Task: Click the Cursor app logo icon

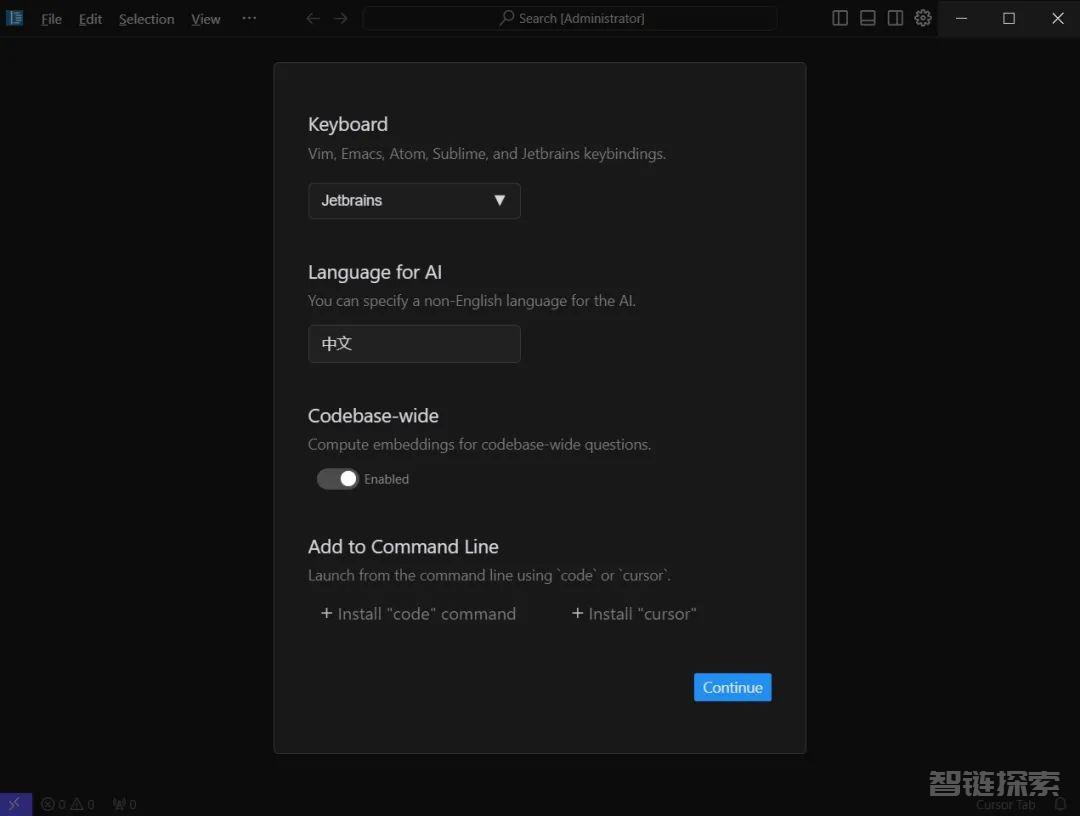Action: (x=14, y=18)
